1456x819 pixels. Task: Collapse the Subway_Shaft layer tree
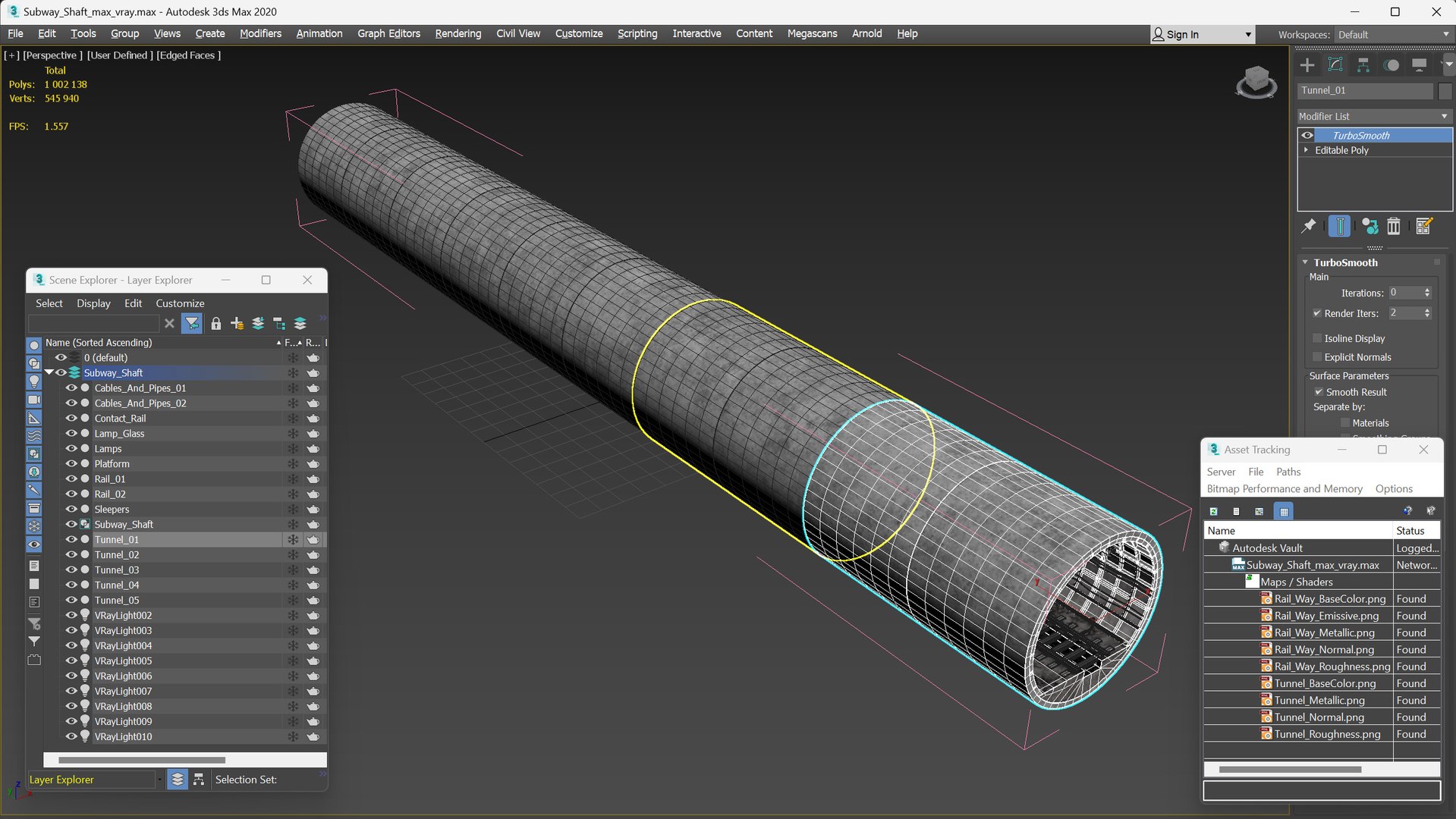click(49, 372)
